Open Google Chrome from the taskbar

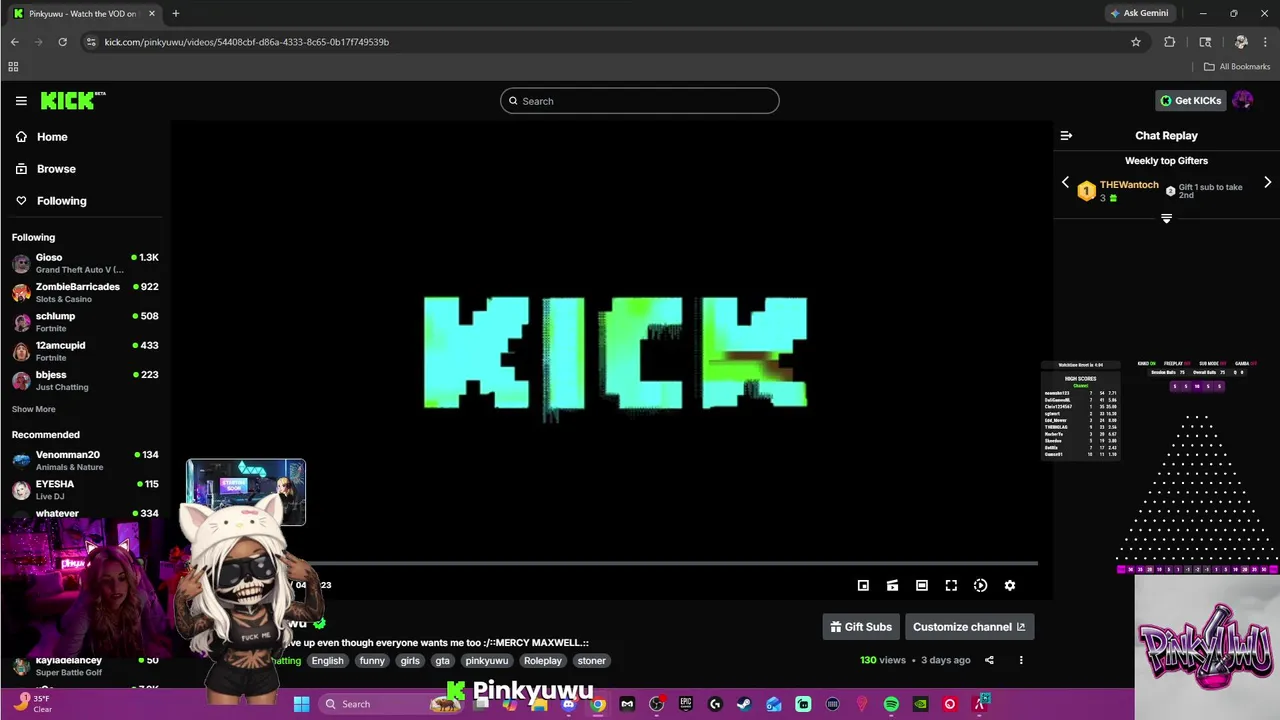pos(597,704)
